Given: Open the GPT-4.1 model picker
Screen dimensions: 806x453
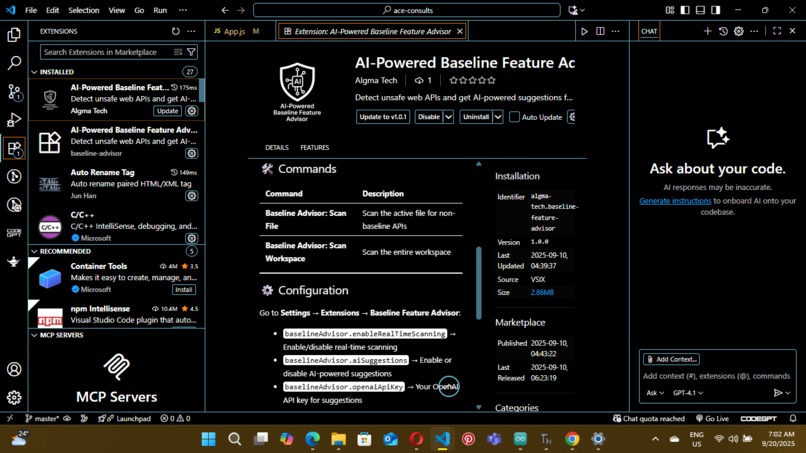Looking at the screenshot, I should [688, 393].
